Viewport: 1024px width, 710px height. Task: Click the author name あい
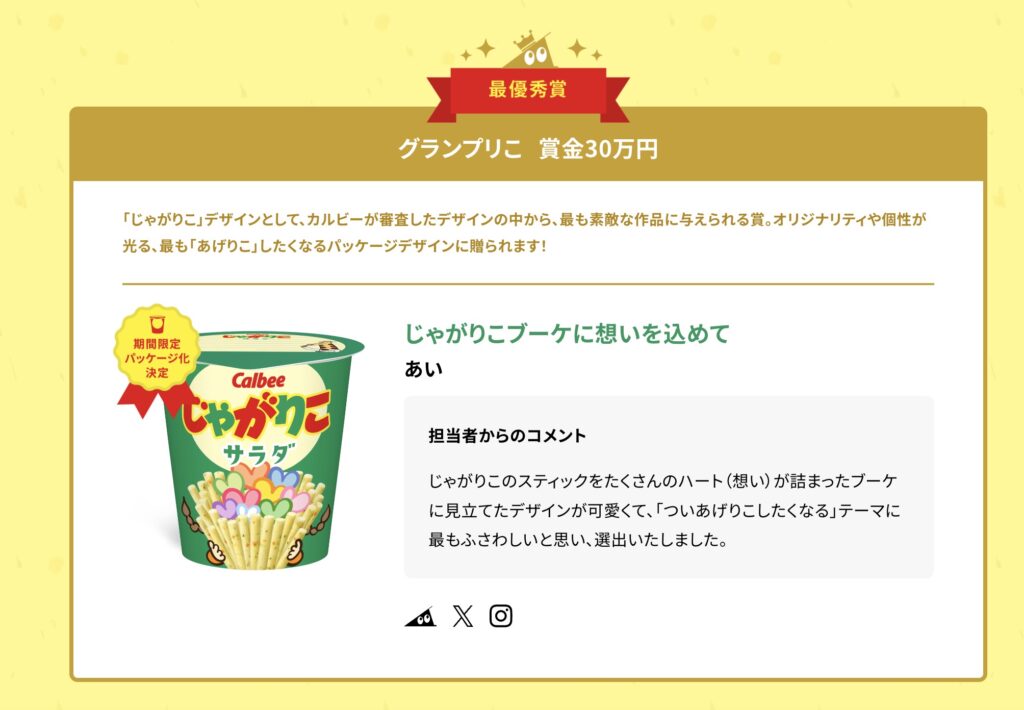423,369
